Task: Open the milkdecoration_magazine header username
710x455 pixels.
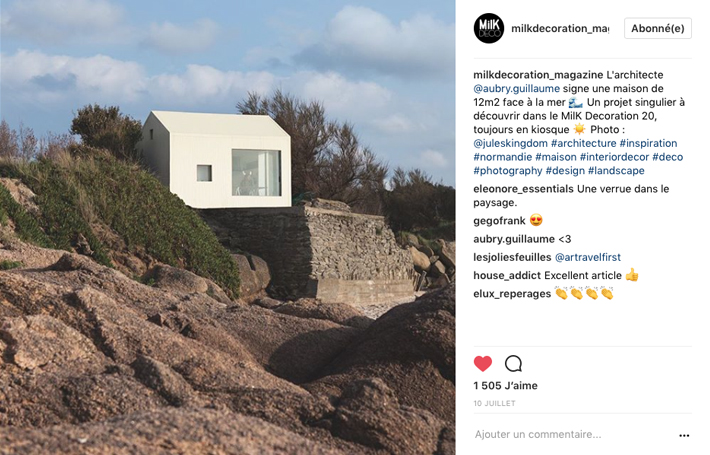Action: coord(560,28)
